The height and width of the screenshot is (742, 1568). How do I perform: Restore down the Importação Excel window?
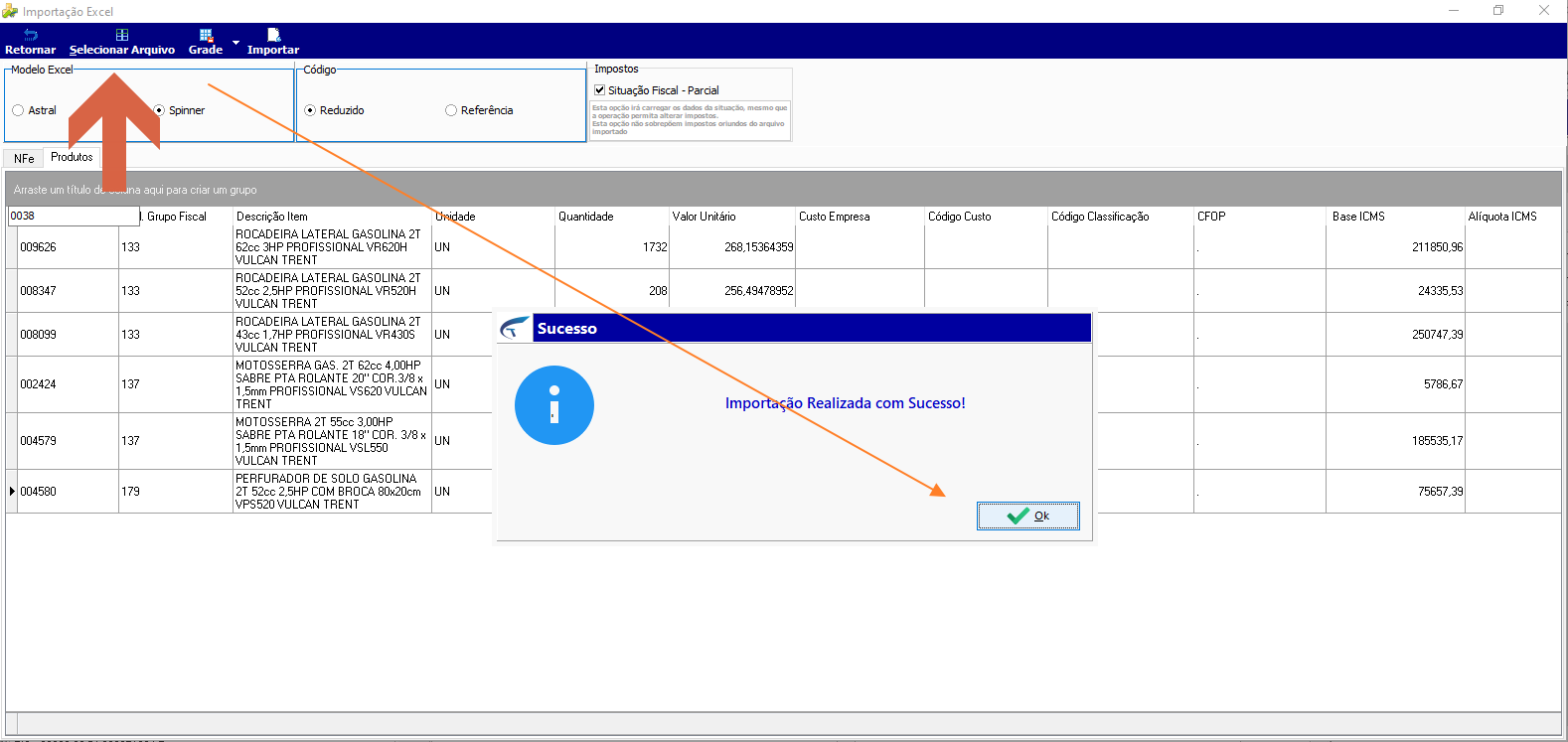1498,10
